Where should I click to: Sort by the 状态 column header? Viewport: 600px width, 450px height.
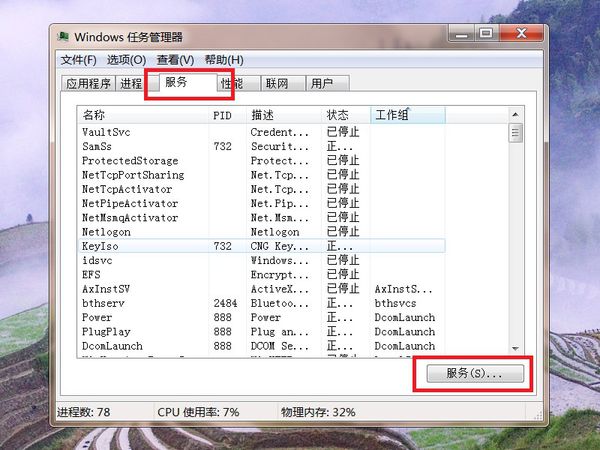pos(346,115)
